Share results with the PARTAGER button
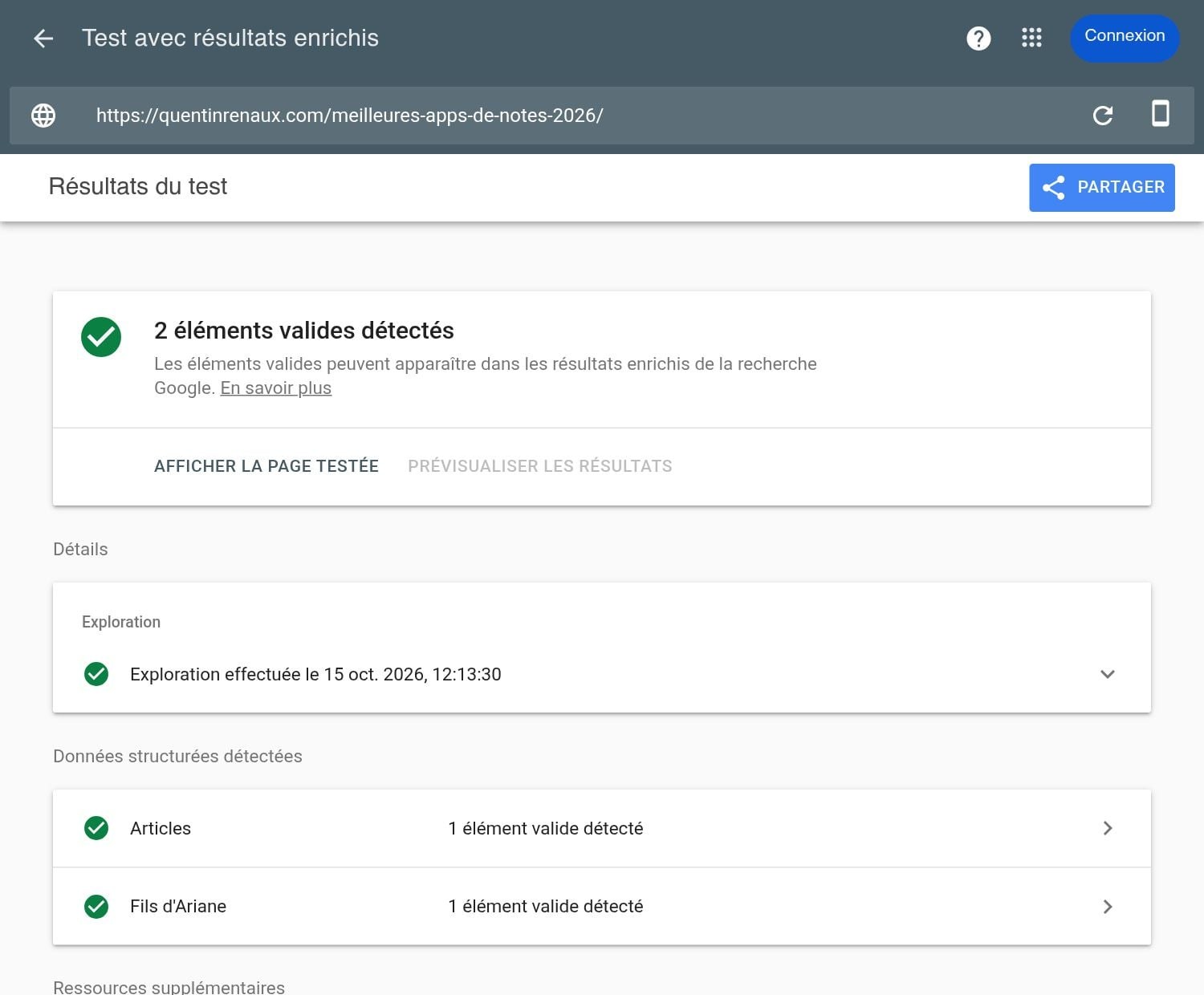Screen dimensions: 1204x995 [1102, 188]
